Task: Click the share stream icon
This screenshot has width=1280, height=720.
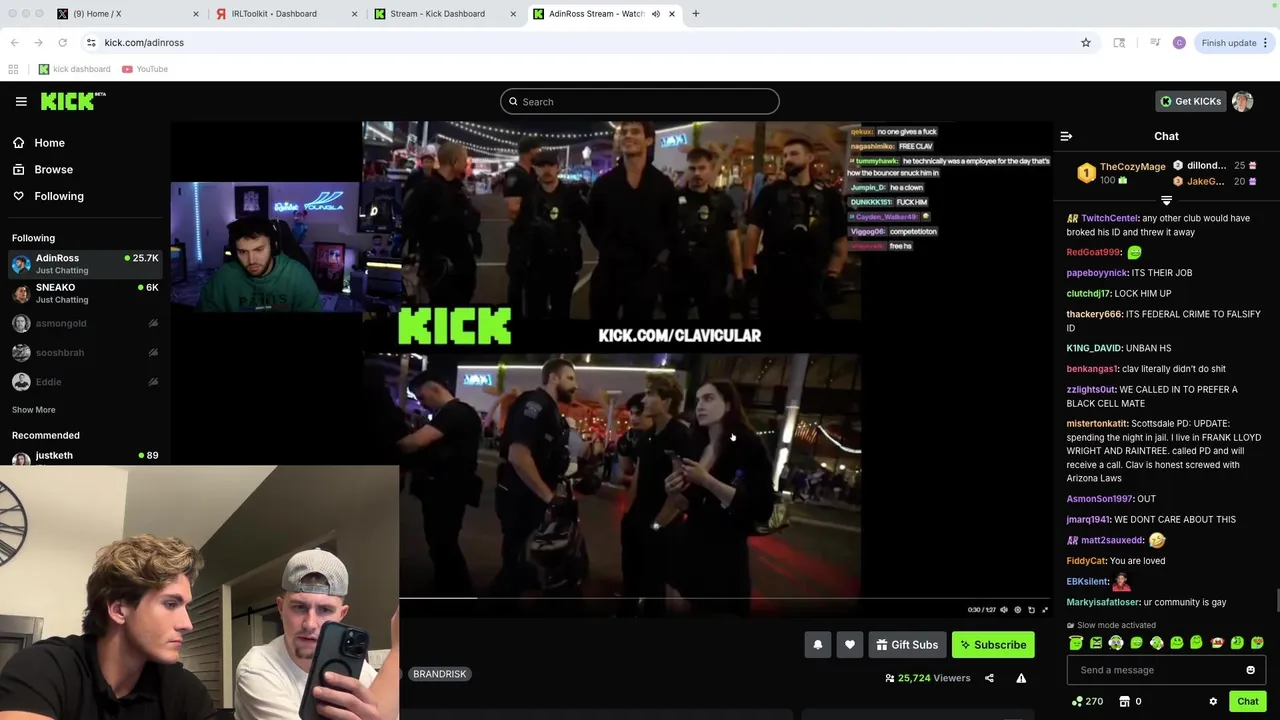Action: tap(989, 678)
